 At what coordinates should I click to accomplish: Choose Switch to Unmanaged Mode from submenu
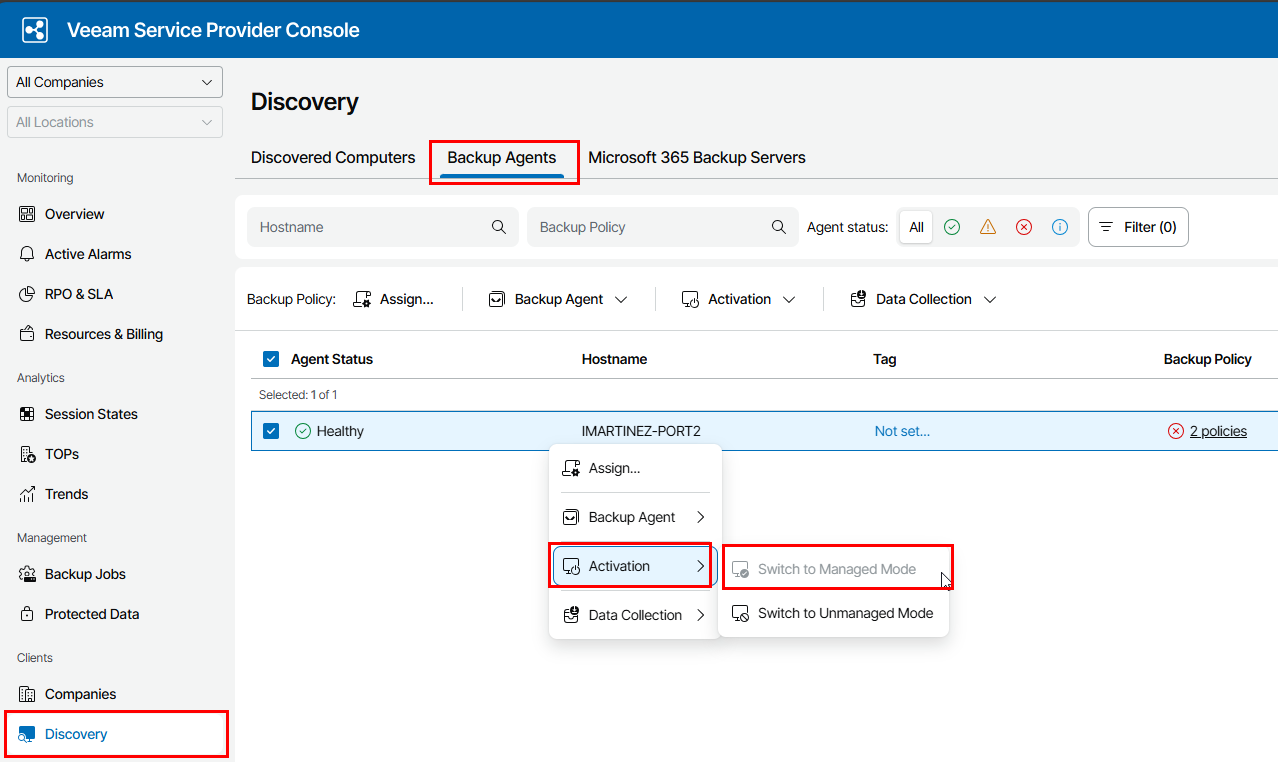click(x=844, y=613)
